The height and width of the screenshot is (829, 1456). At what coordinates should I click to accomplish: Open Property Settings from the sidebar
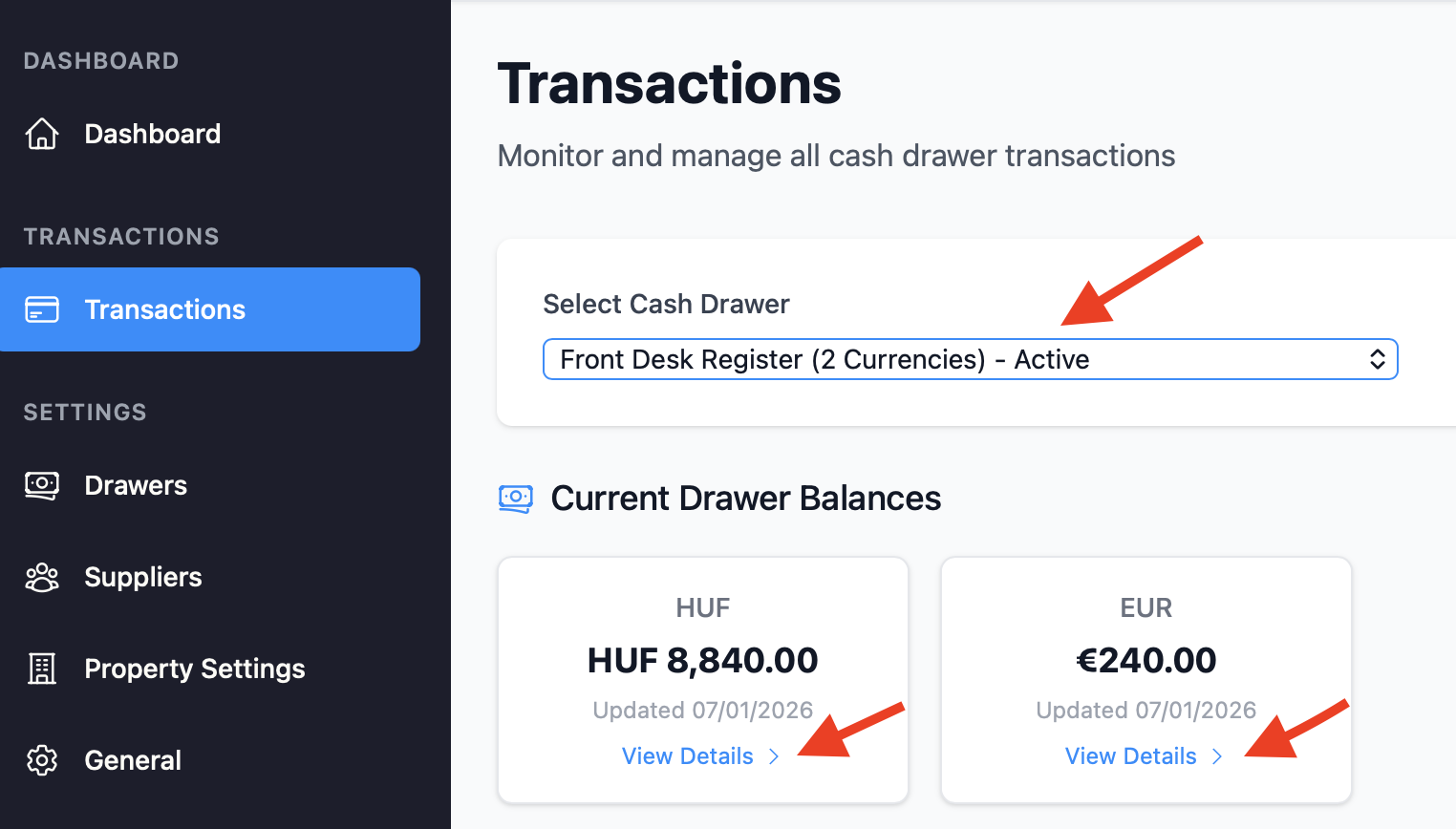(195, 669)
